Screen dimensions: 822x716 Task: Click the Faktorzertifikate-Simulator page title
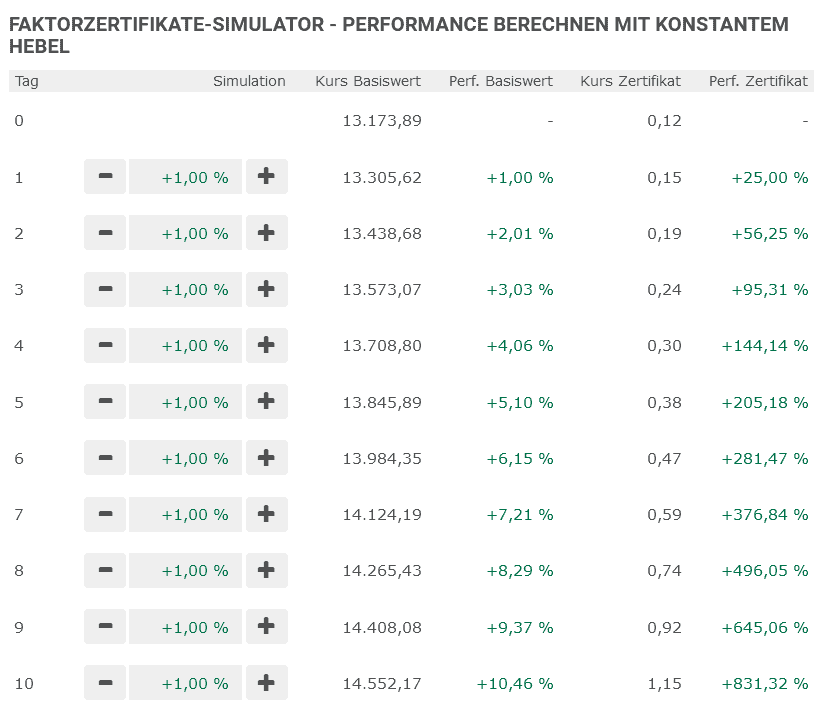tap(400, 30)
